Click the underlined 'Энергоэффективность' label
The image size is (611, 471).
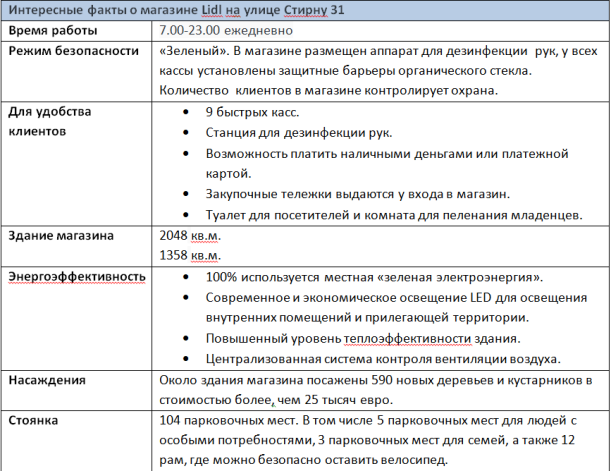[x=75, y=276]
